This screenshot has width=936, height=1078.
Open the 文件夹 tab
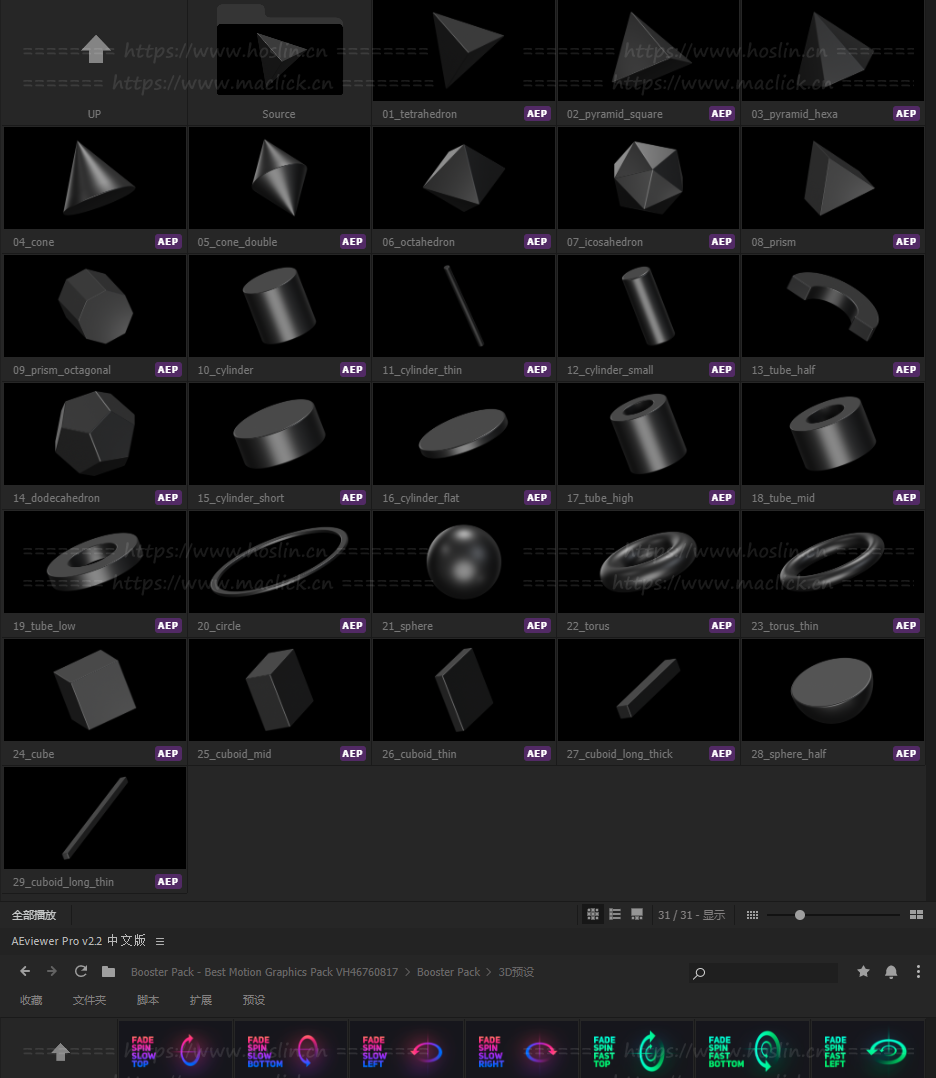click(89, 1000)
